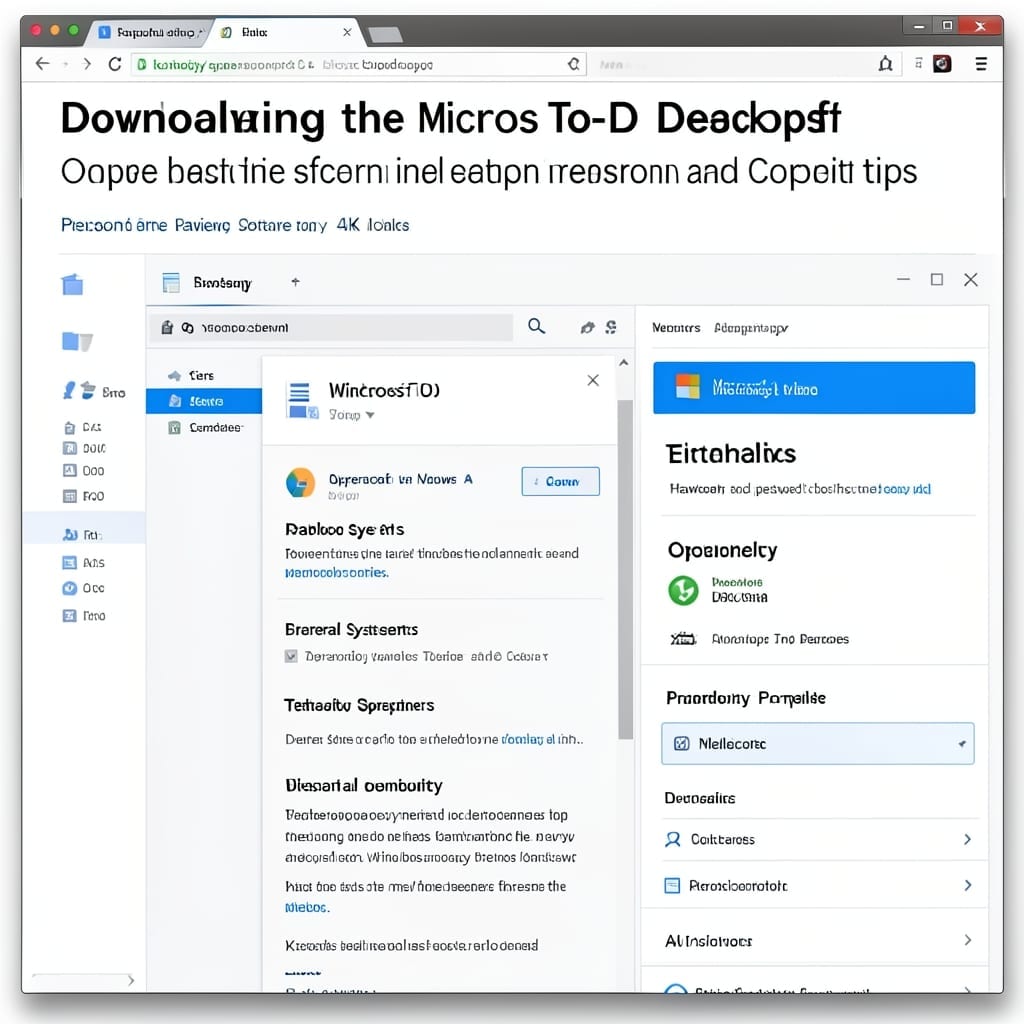1024x1024 pixels.
Task: Open the 'FOO' sidebar item
Action: [x=83, y=496]
